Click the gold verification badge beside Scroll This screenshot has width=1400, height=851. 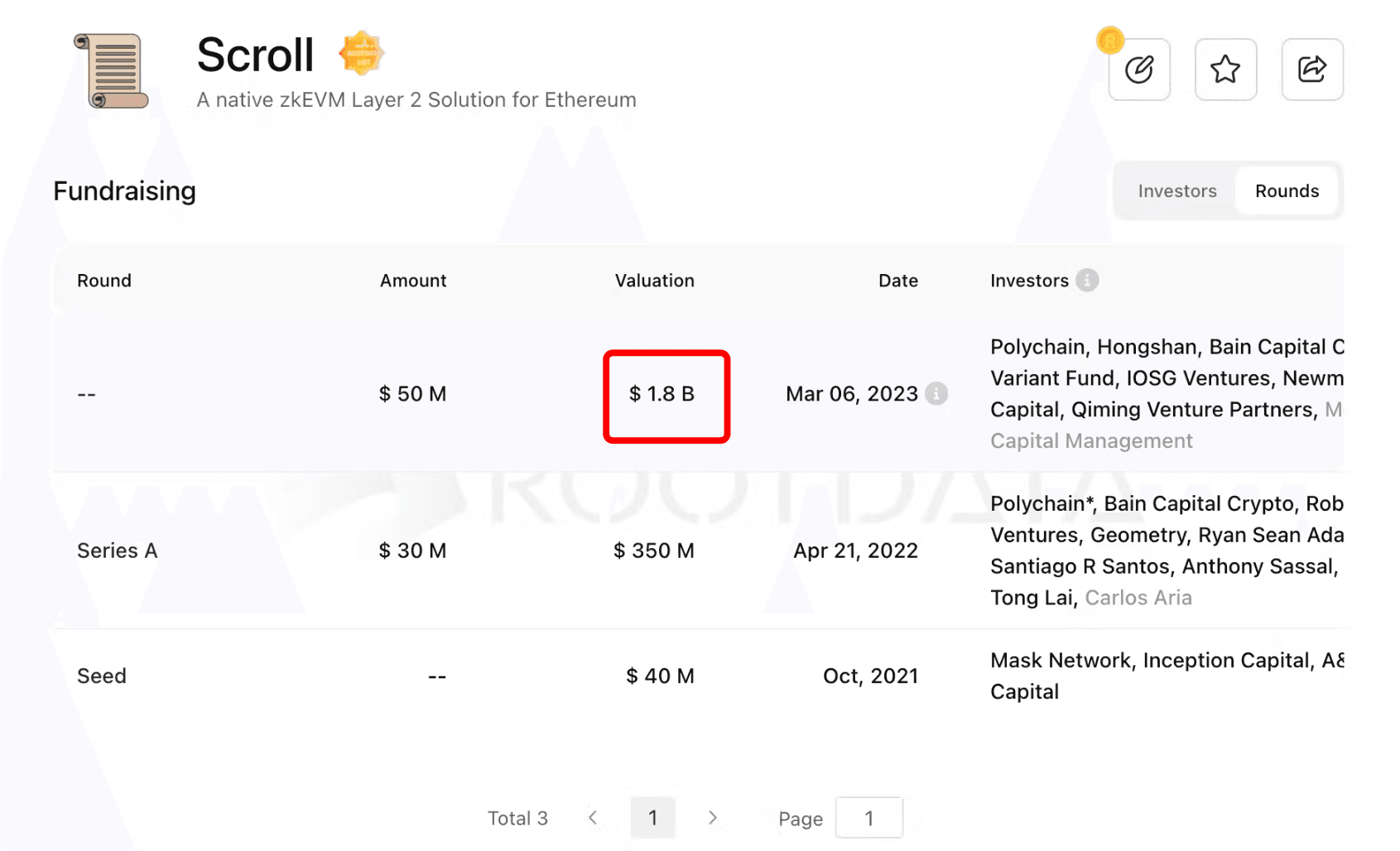pos(362,54)
